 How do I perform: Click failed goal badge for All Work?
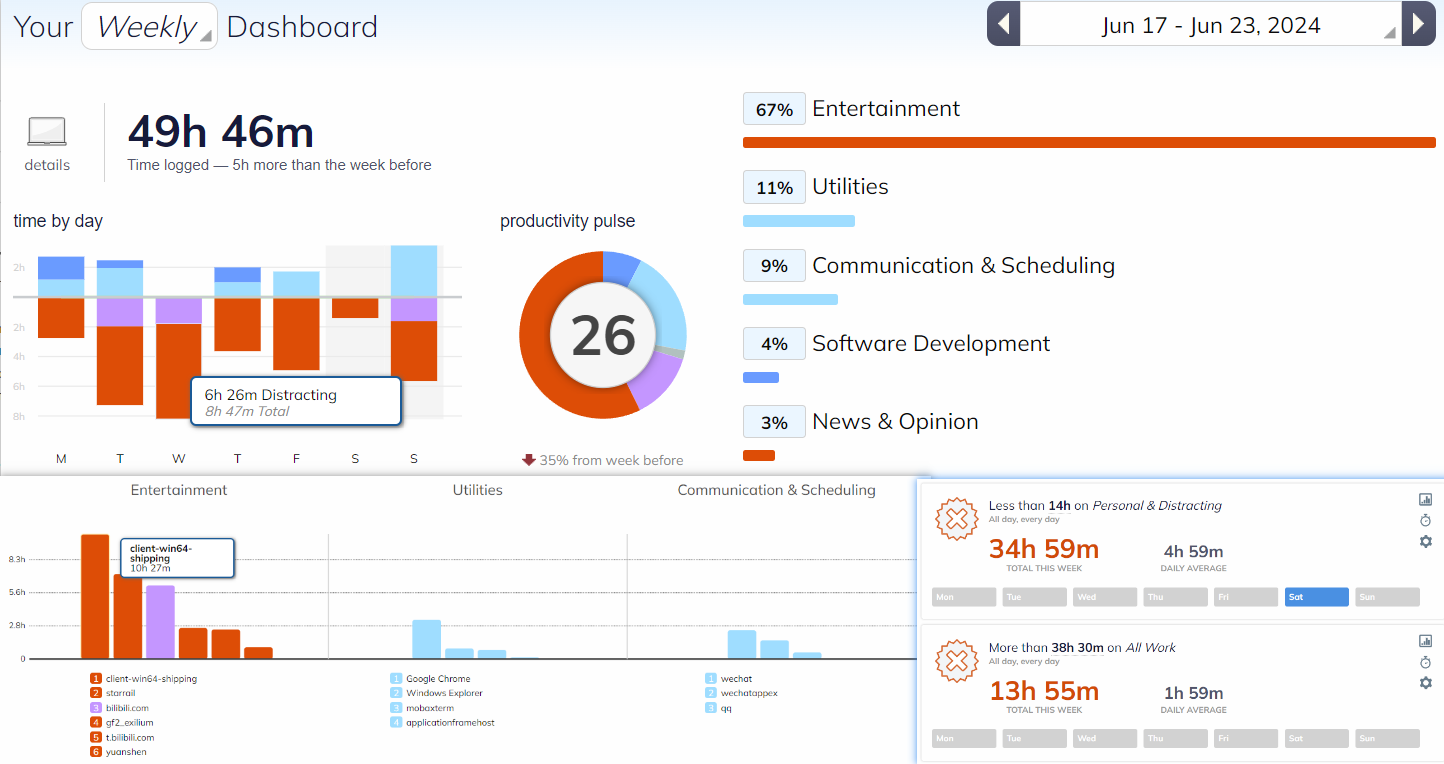click(956, 661)
